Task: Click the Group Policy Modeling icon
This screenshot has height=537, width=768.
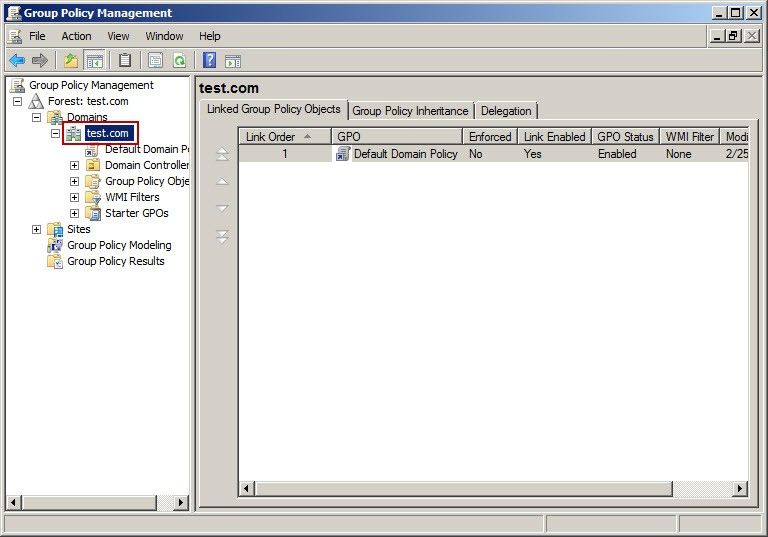Action: click(x=55, y=245)
